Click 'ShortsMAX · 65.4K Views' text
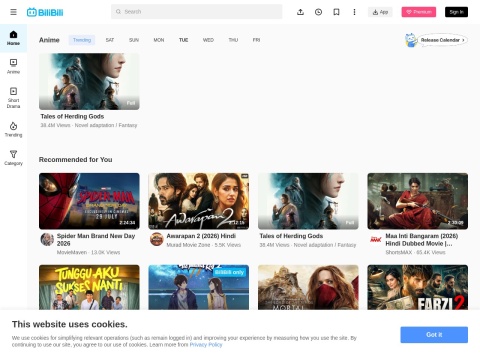This screenshot has width=480, height=360. [x=415, y=252]
